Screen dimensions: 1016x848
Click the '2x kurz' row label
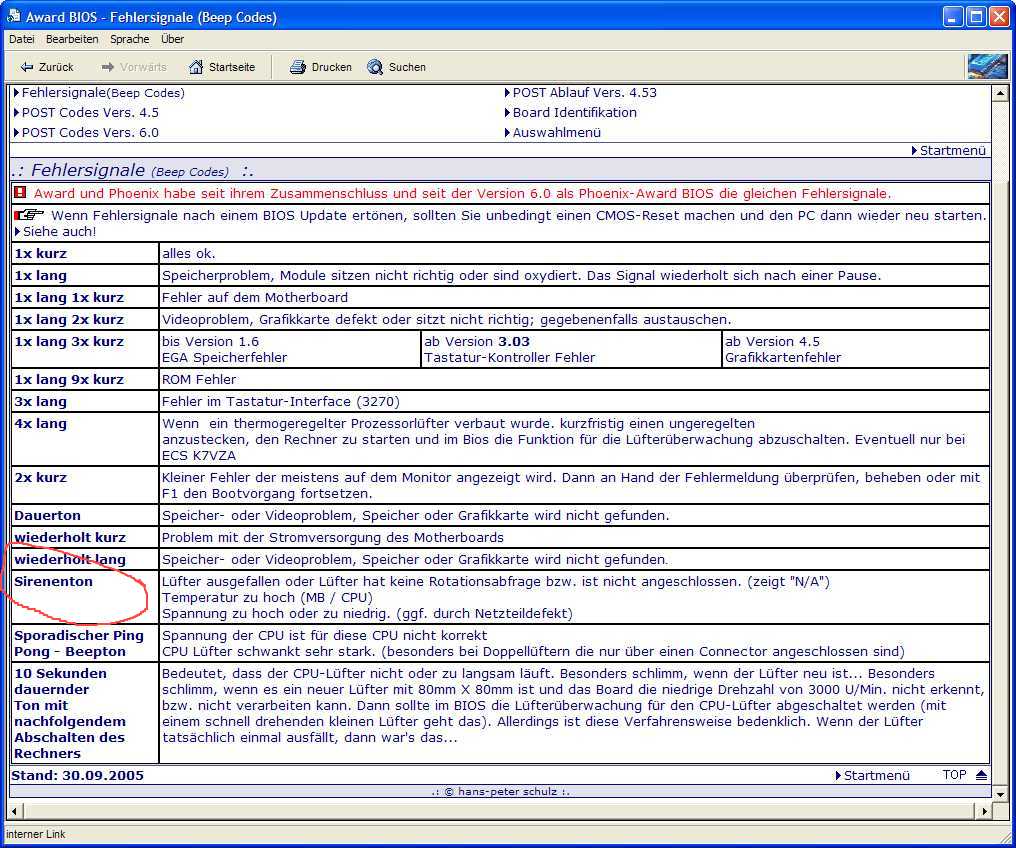coord(40,477)
